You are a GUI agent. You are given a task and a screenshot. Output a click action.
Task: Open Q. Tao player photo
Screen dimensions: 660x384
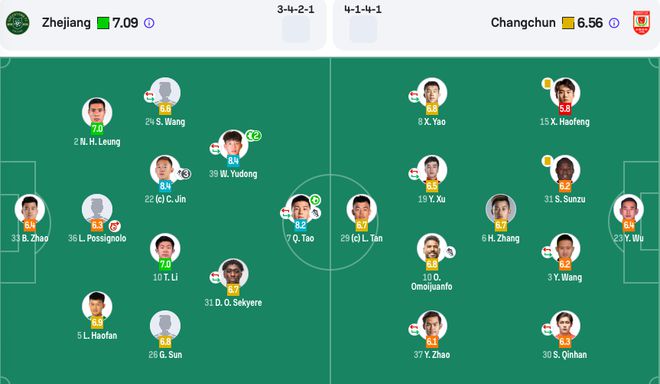point(300,208)
